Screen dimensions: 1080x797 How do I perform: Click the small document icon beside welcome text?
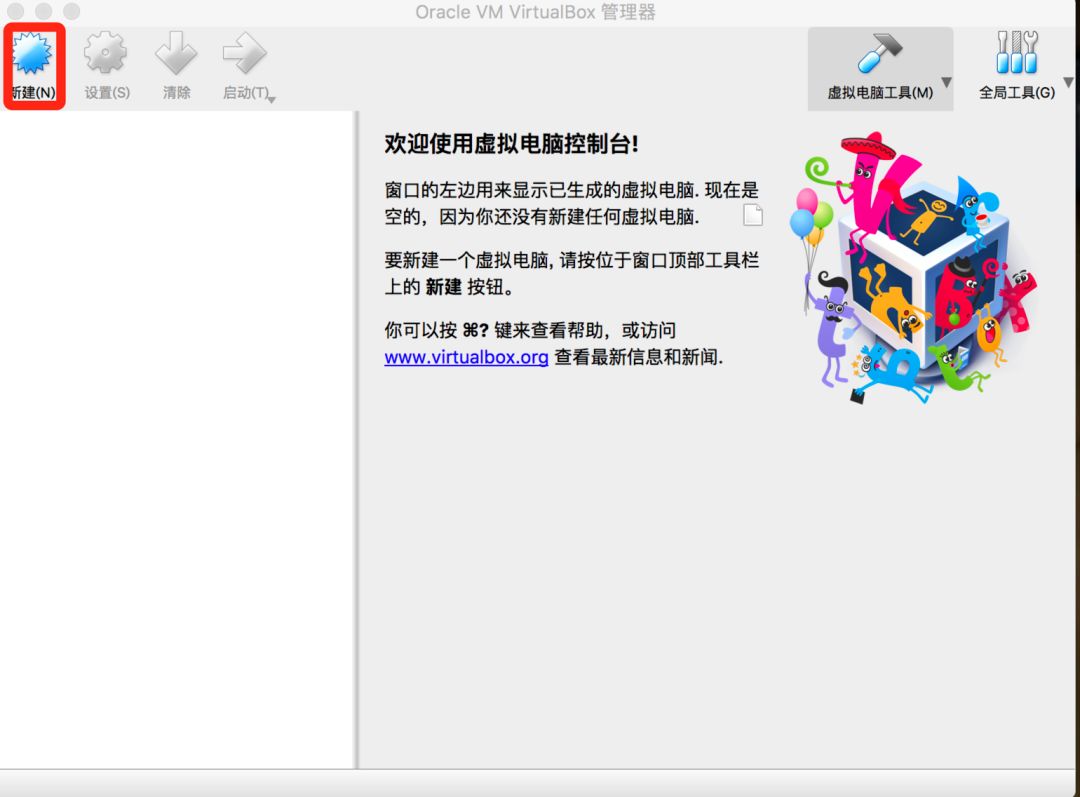pos(753,215)
